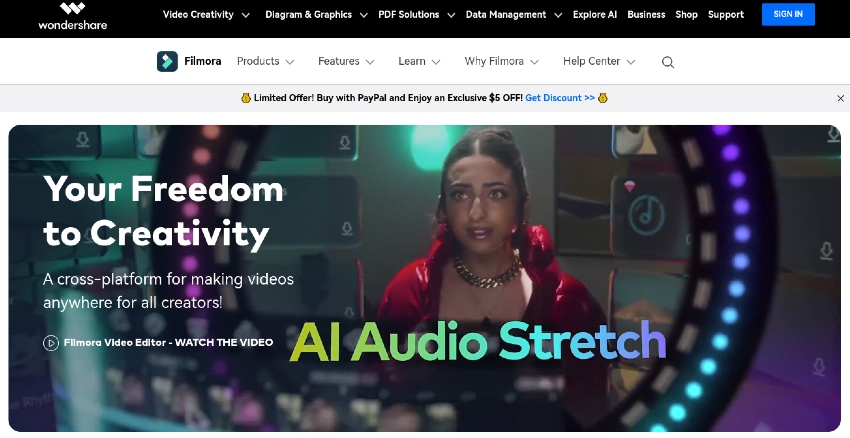Open the Help Center menu label
Screen dimensions: 850x438
591,61
